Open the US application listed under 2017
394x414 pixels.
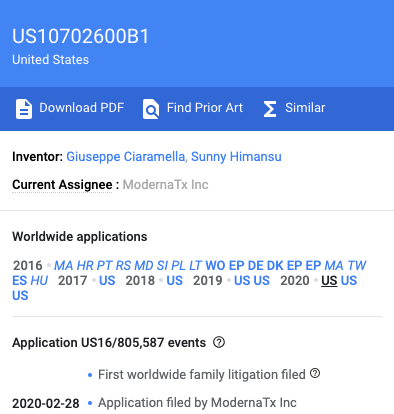pyautogui.click(x=107, y=281)
